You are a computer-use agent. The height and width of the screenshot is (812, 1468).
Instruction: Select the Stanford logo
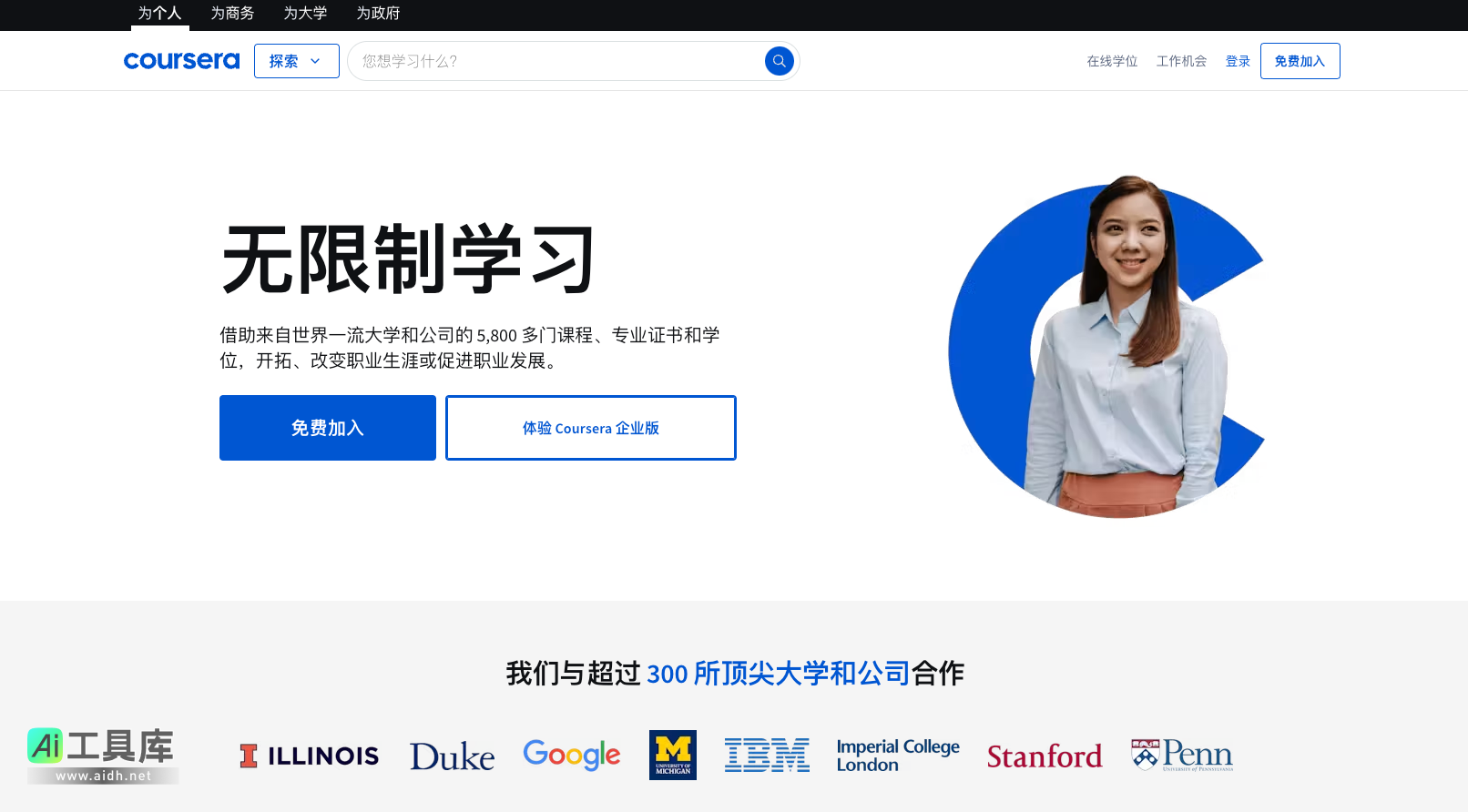[x=1045, y=756]
